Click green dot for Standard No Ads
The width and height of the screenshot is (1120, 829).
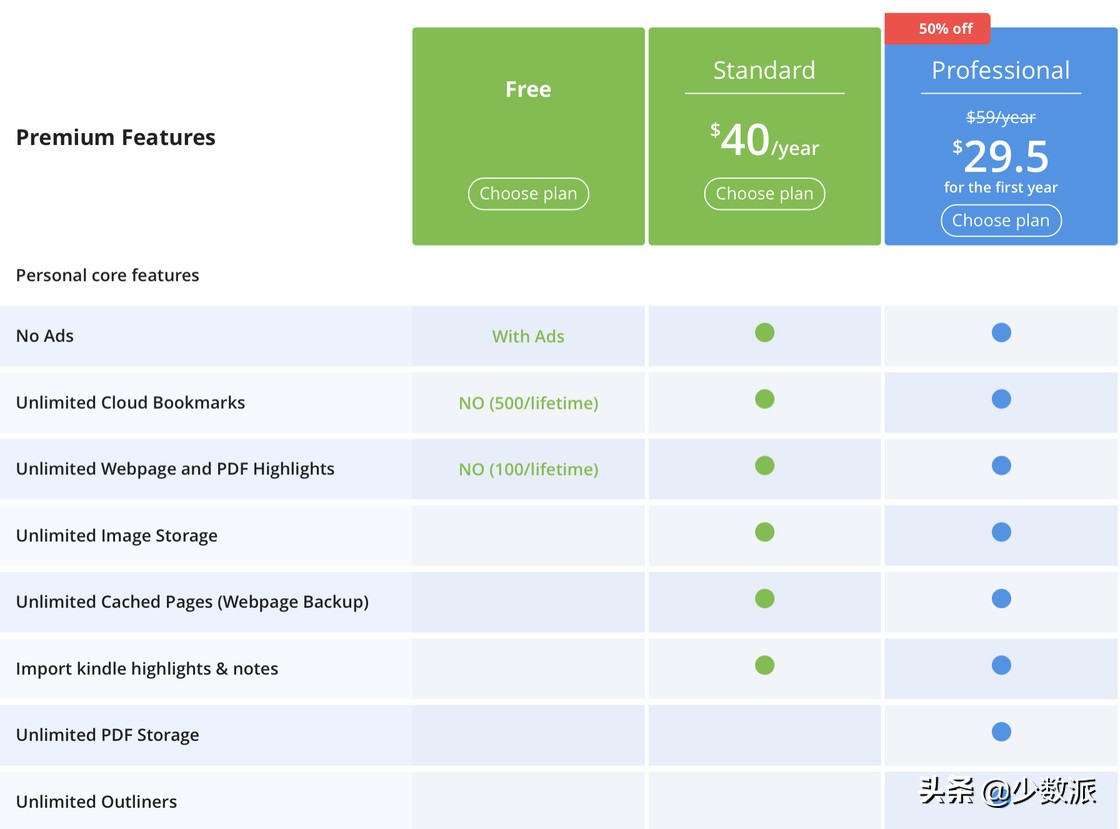[x=764, y=333]
